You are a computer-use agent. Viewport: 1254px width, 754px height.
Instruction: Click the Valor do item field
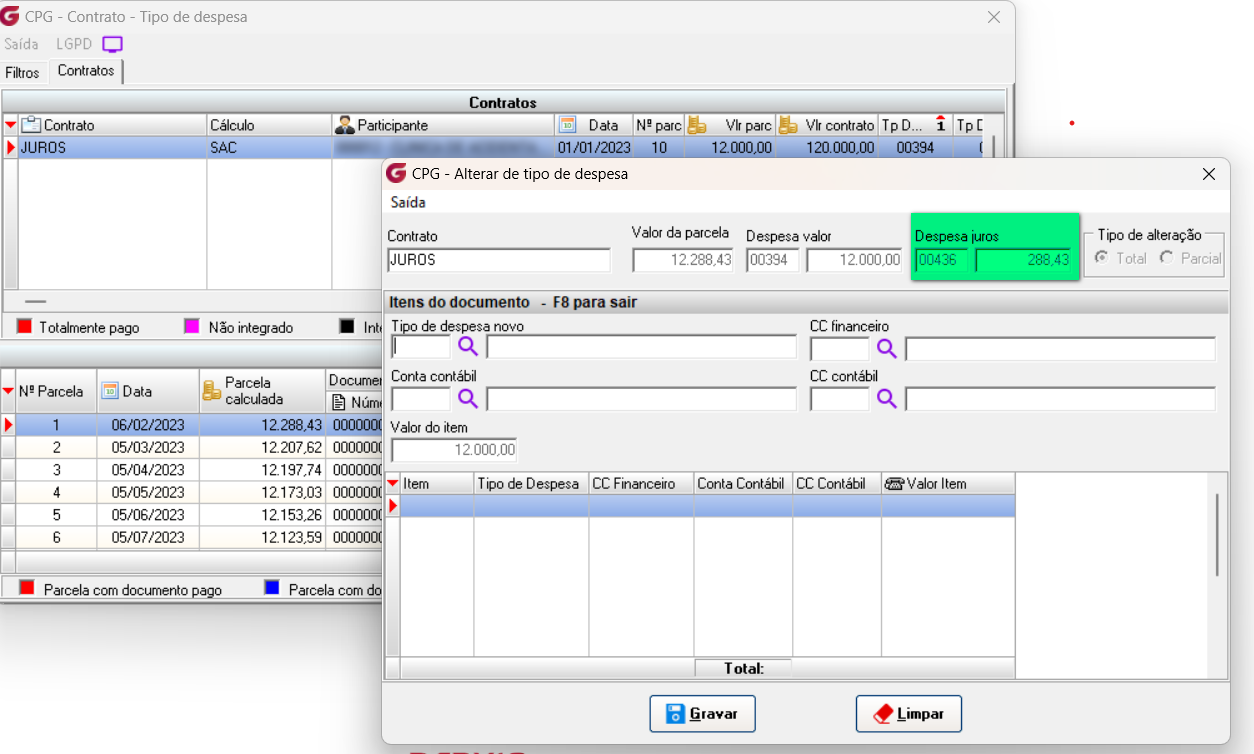[x=454, y=450]
